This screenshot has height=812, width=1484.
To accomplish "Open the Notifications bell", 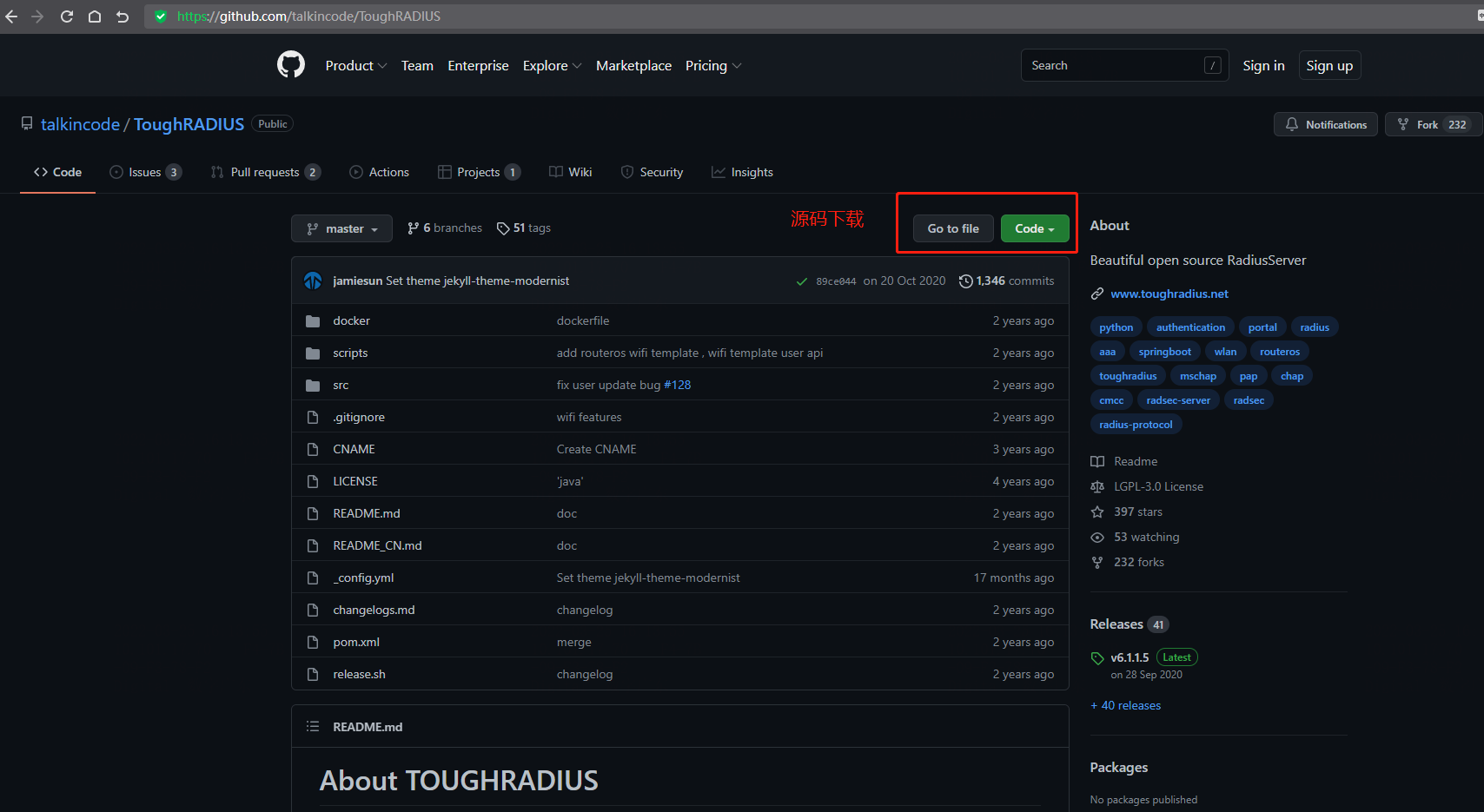I will click(x=1292, y=124).
